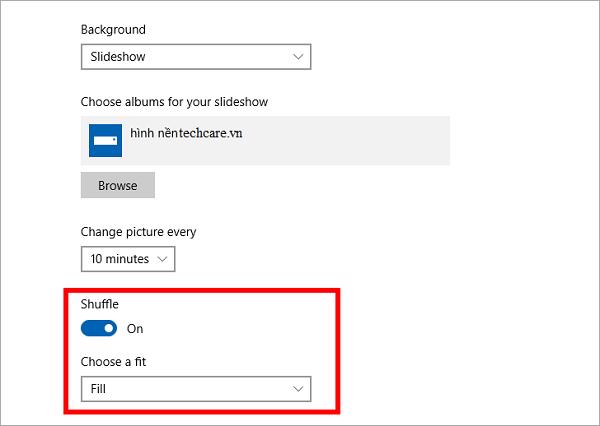
Task: Click the chevron arrow in the Fill box
Action: [x=297, y=388]
